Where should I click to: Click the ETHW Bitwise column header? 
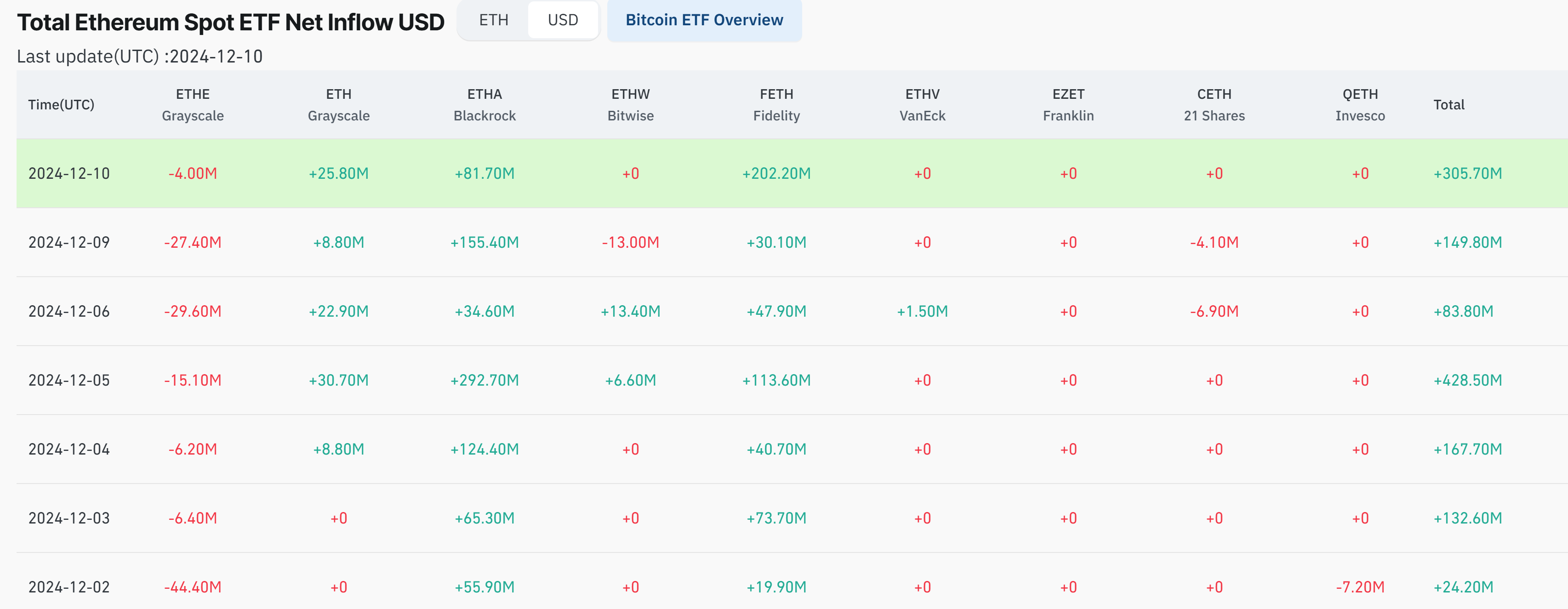[630, 105]
